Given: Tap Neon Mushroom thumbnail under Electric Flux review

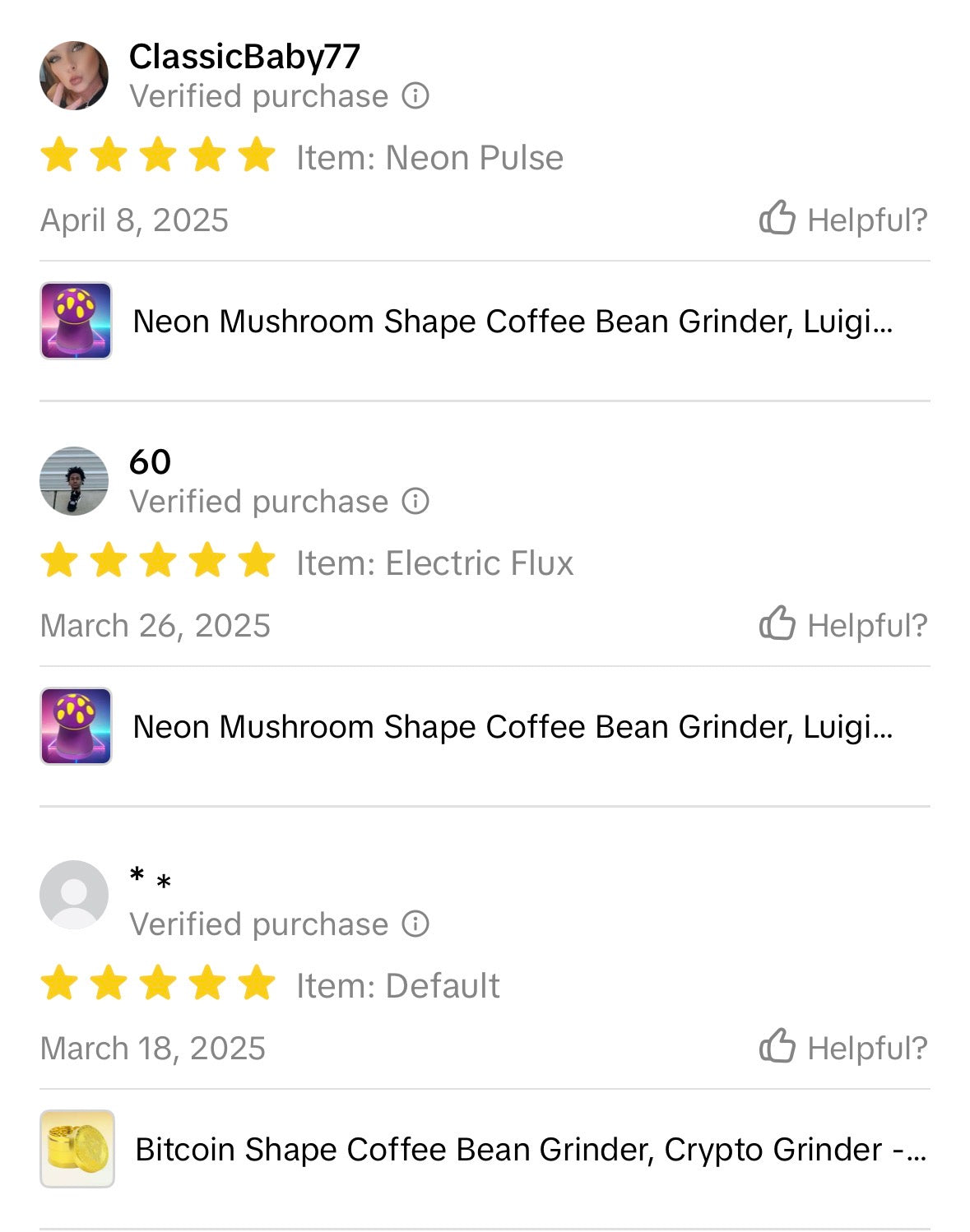Looking at the screenshot, I should [76, 726].
